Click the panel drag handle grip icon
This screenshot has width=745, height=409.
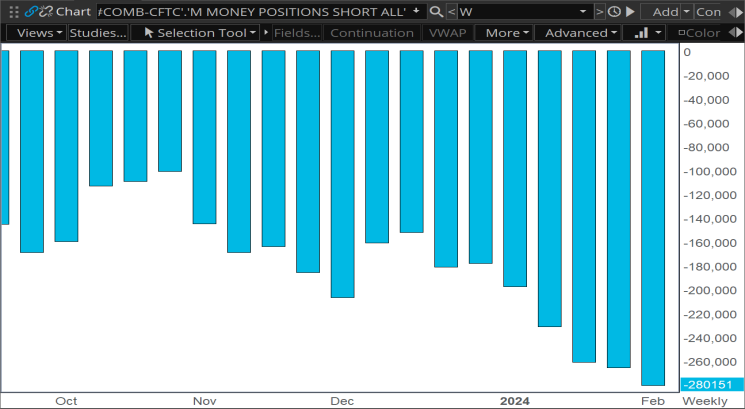pyautogui.click(x=14, y=12)
